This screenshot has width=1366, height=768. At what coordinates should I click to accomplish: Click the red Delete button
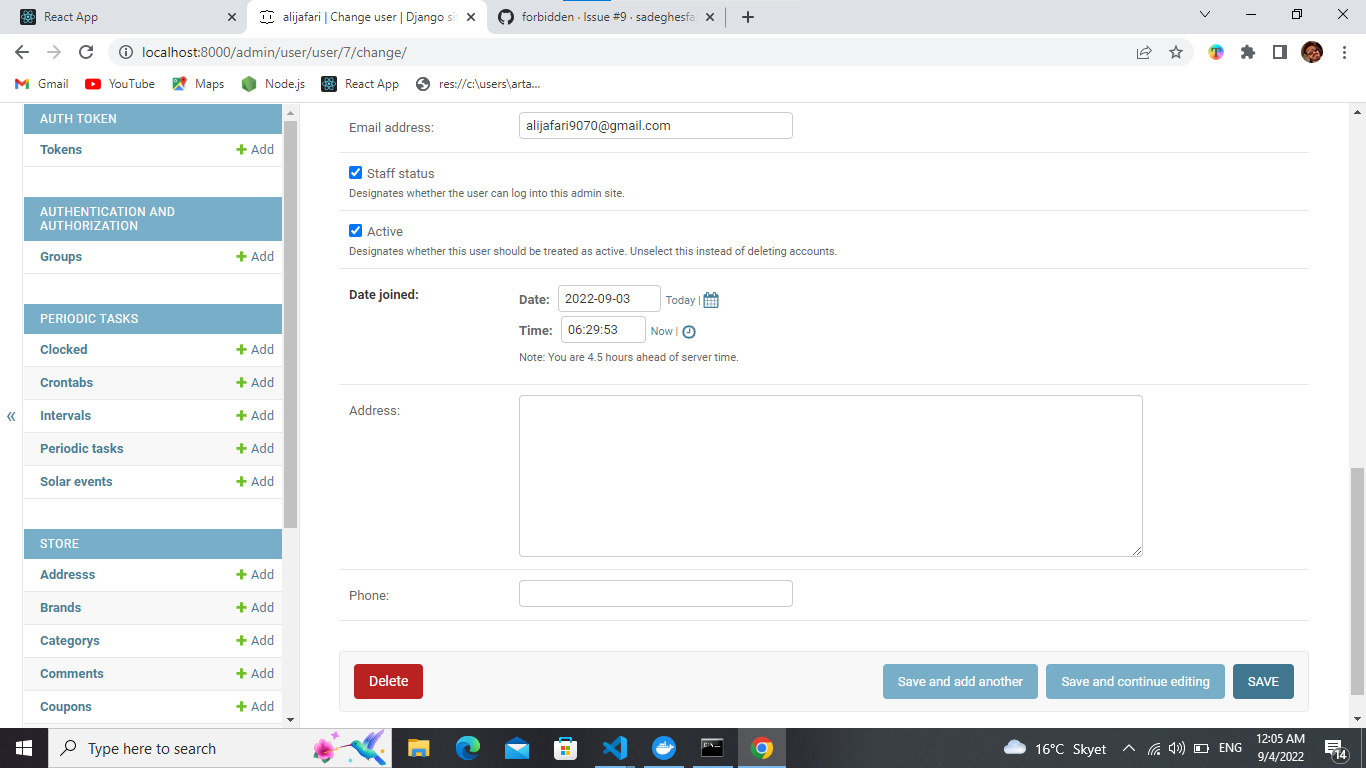388,681
